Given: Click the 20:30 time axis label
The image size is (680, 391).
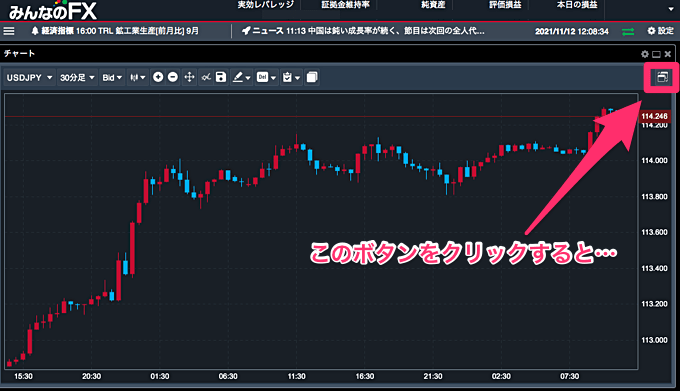Looking at the screenshot, I should (92, 376).
